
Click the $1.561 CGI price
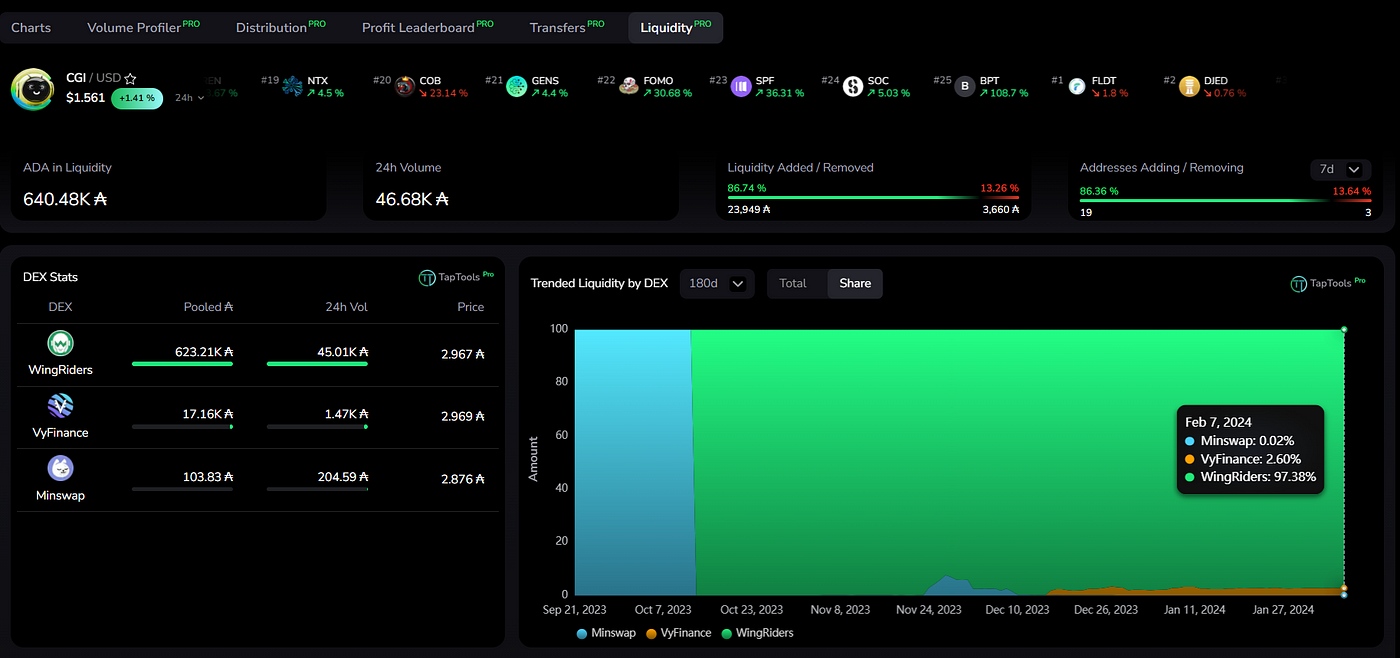coord(85,98)
